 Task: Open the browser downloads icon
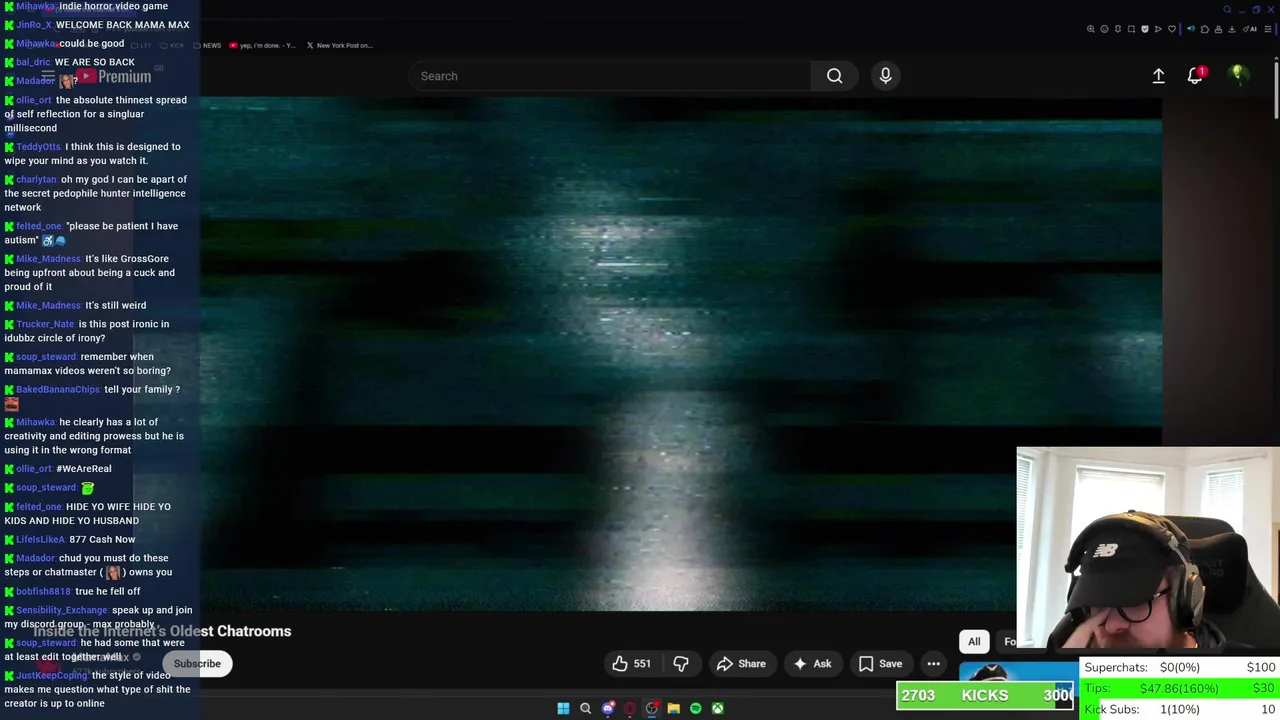click(x=1231, y=29)
